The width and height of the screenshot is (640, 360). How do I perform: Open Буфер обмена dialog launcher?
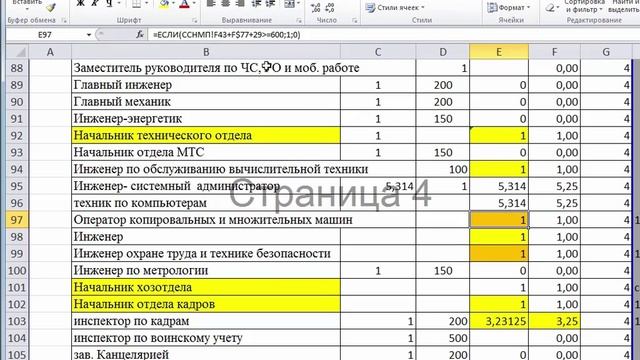64,20
